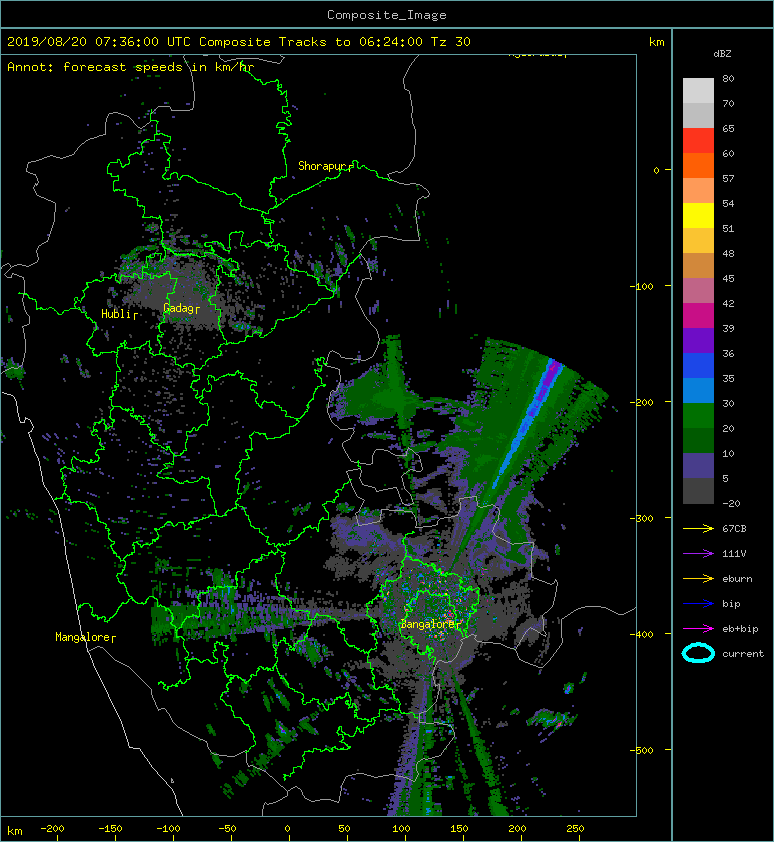
Task: Select the '50' tick on the horizontal axis
Action: pos(344,829)
